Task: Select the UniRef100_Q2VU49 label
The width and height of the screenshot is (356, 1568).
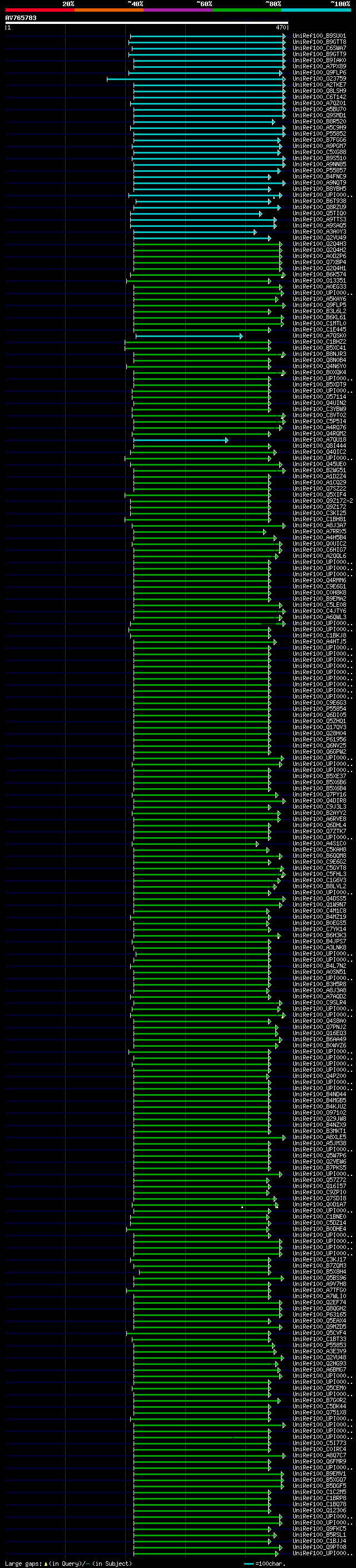Action: (x=319, y=238)
